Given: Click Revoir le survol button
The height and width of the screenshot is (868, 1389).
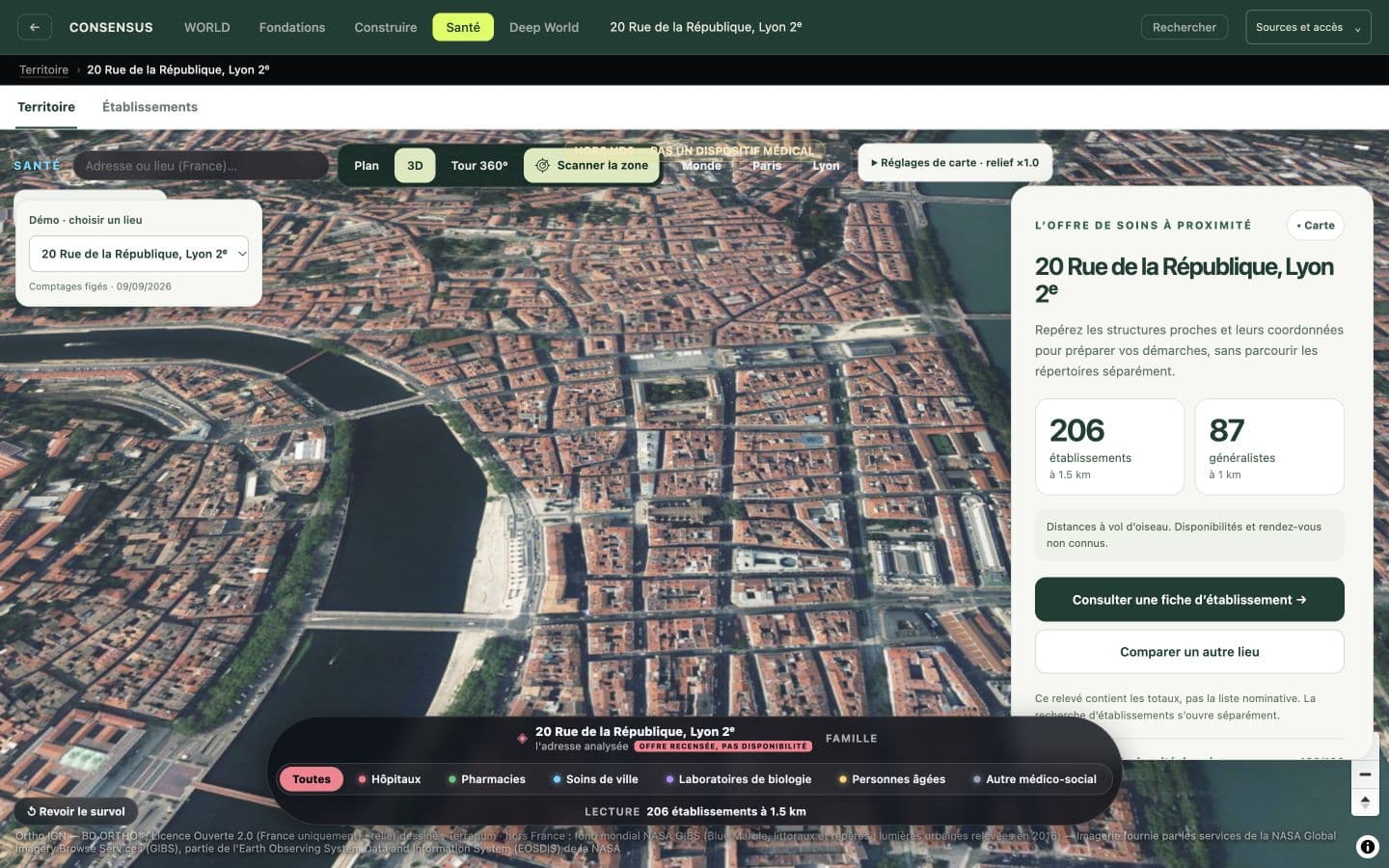Looking at the screenshot, I should (76, 812).
